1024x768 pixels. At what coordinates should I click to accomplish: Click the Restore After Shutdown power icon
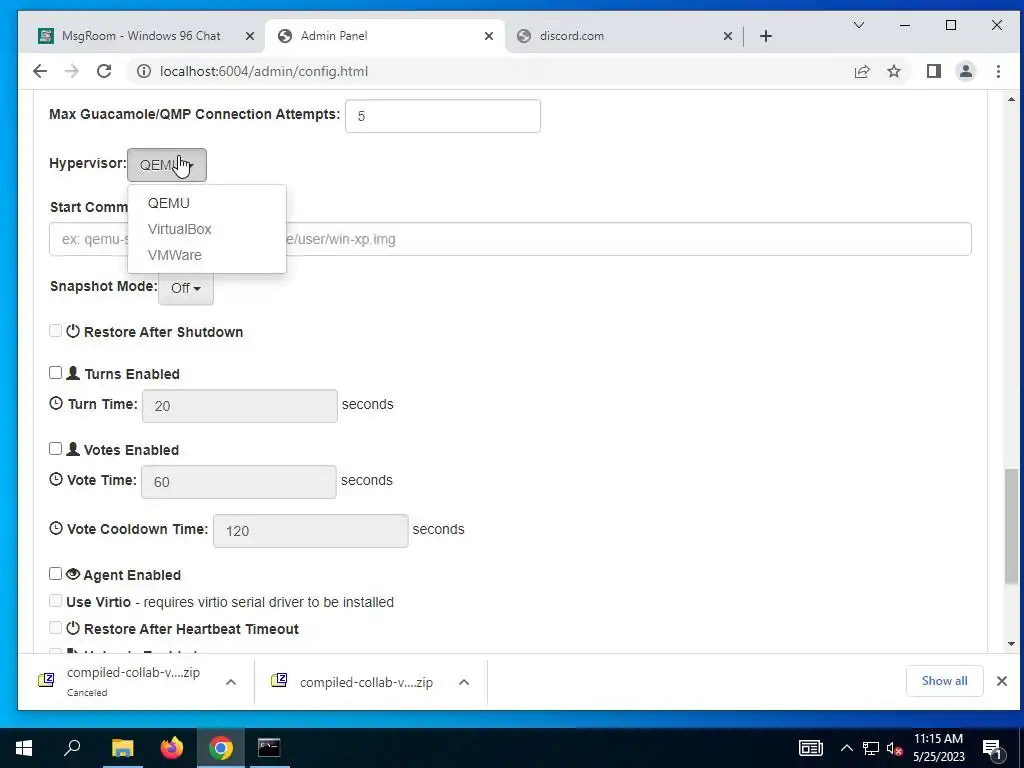[x=73, y=331]
